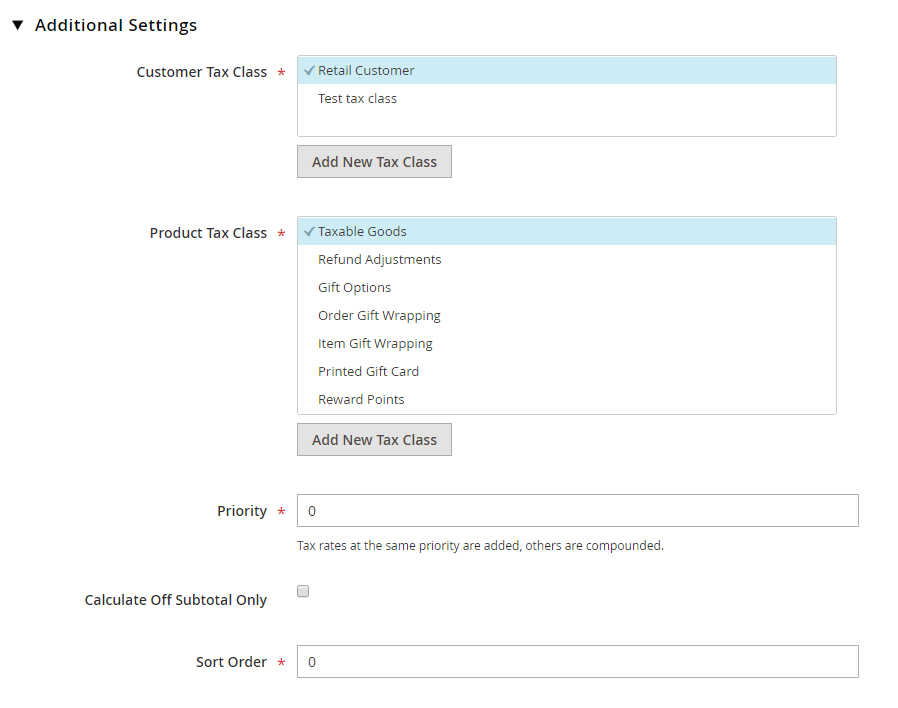
Task: Select Reward Points tax class
Action: [x=566, y=400]
